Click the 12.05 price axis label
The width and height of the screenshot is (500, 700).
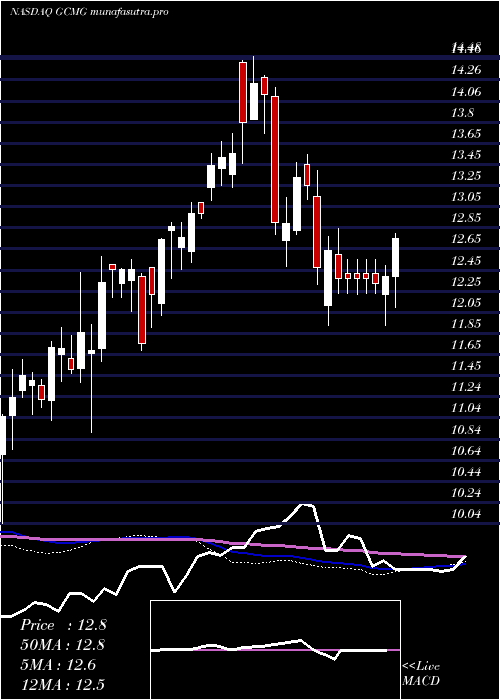467,303
